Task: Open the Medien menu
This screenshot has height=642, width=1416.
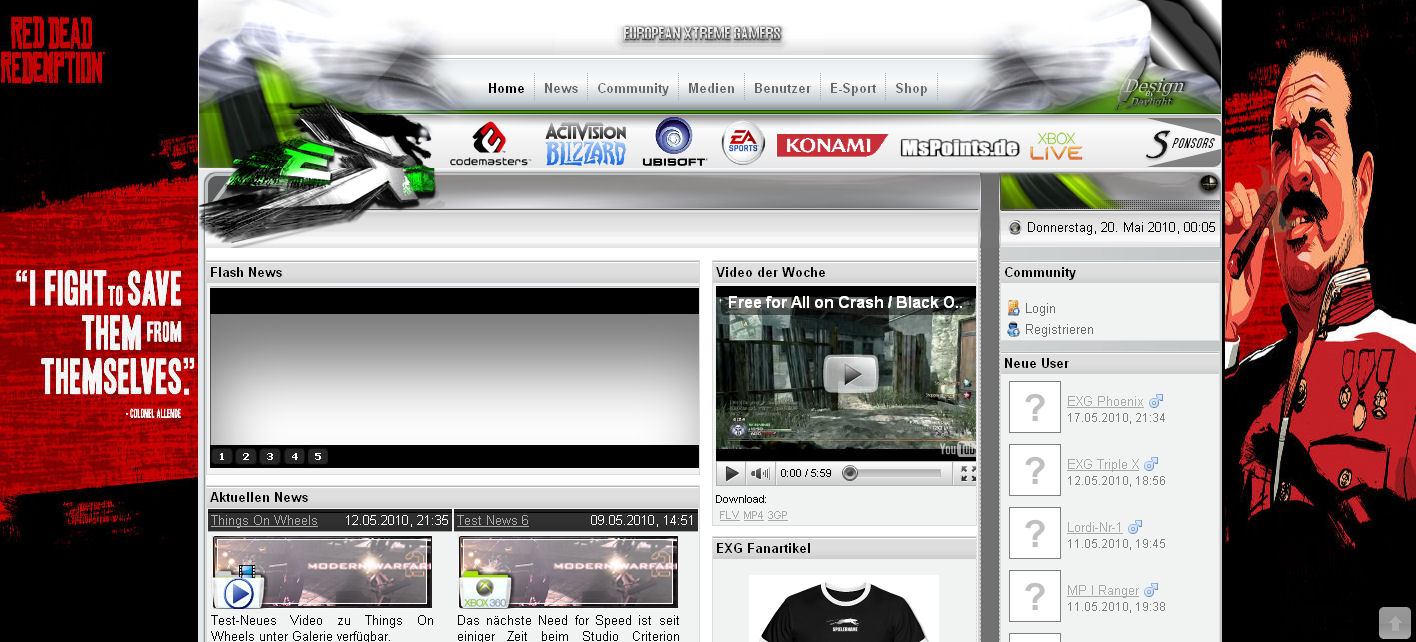Action: [711, 88]
